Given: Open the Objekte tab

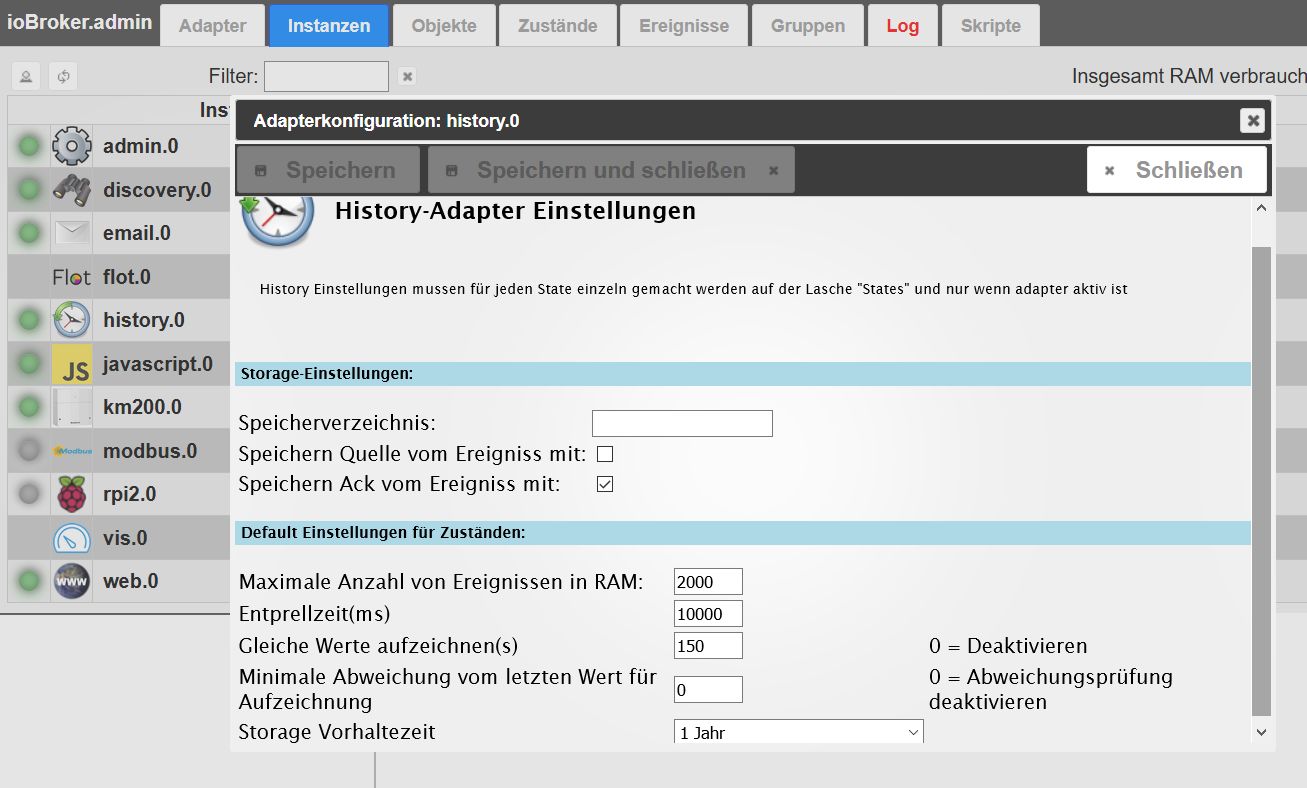Looking at the screenshot, I should pyautogui.click(x=444, y=26).
